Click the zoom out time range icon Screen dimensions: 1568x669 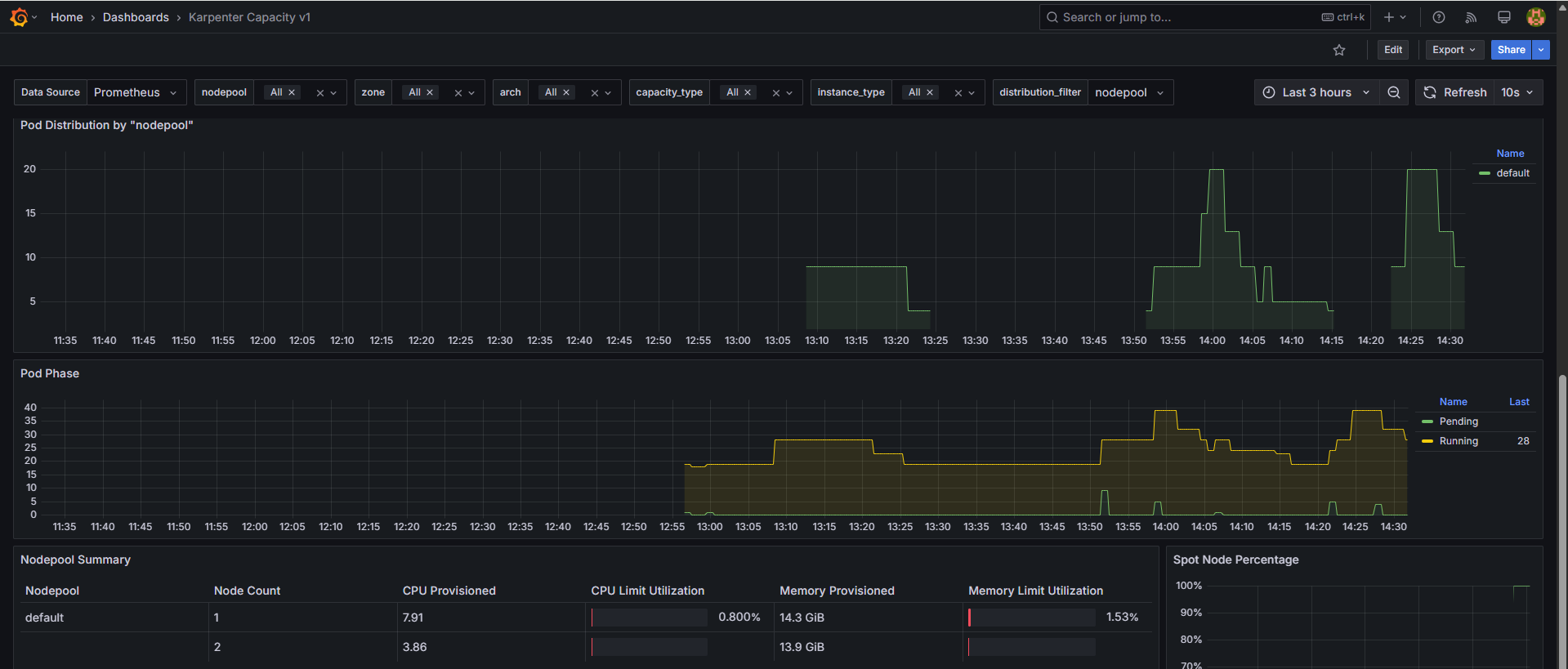1394,92
